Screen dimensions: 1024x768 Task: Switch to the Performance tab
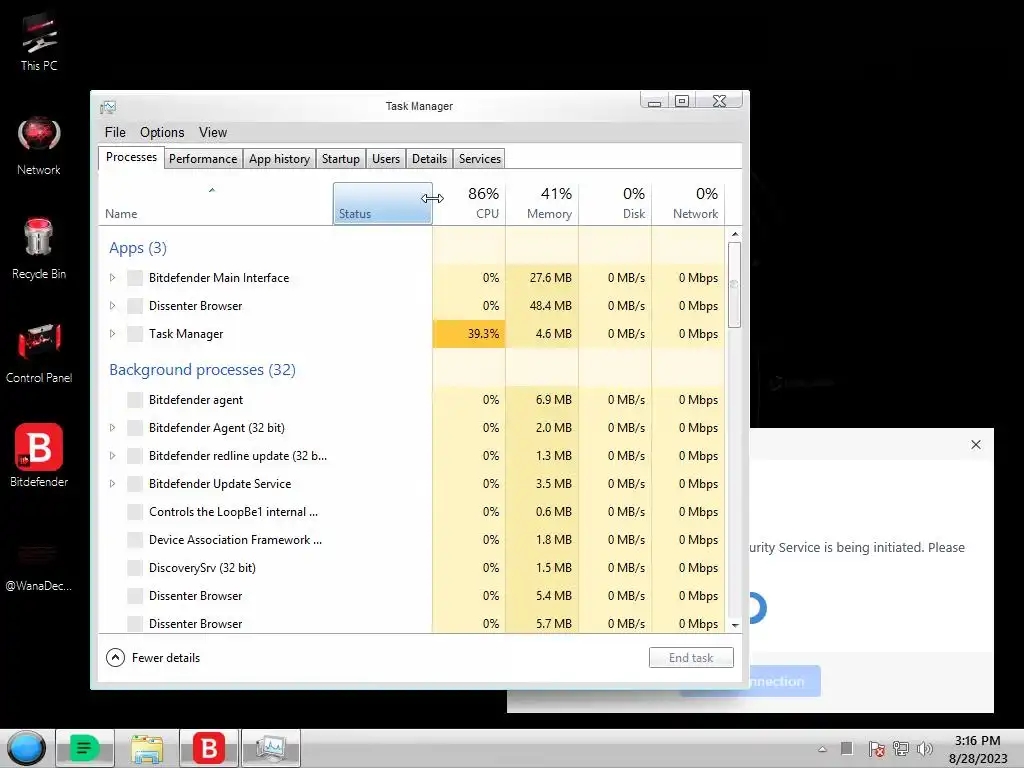pyautogui.click(x=203, y=159)
